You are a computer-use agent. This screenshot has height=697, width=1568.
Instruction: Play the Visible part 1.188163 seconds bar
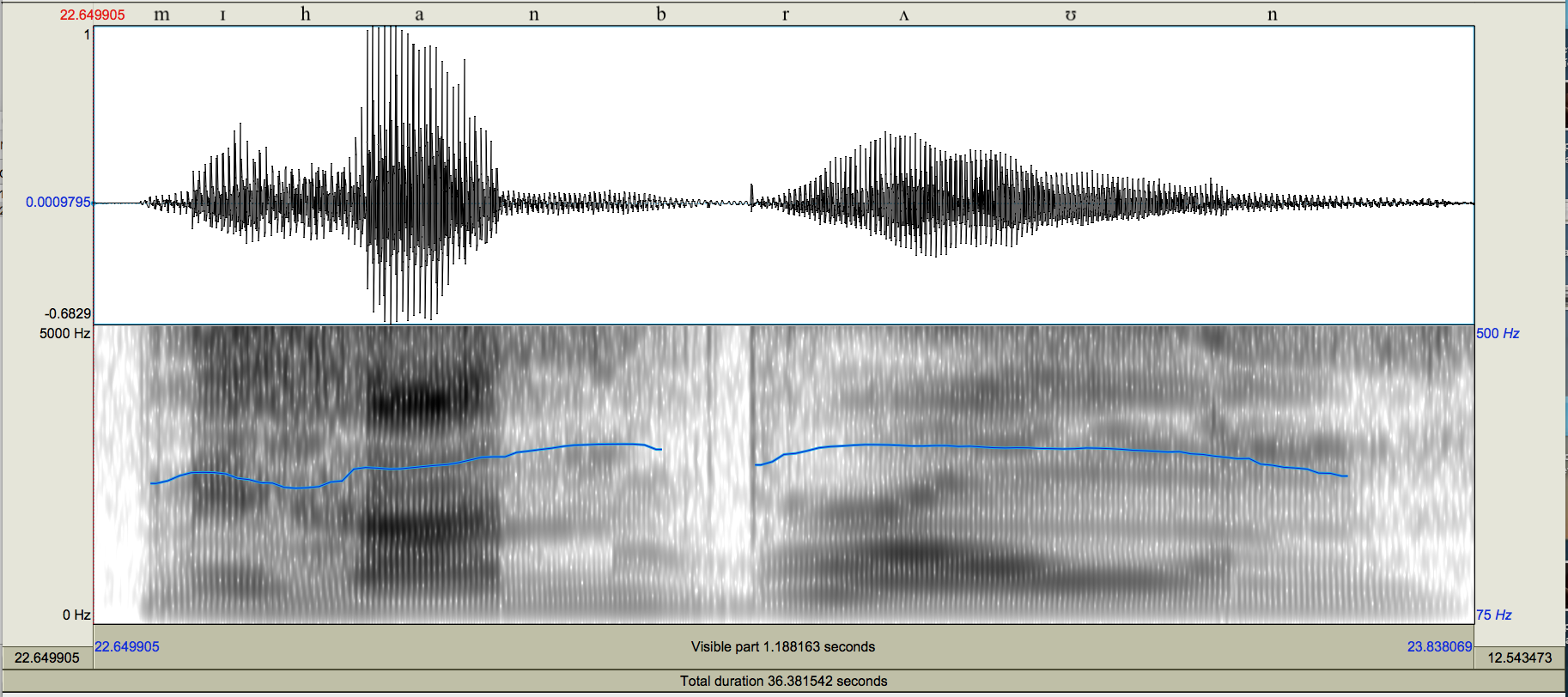tap(782, 646)
